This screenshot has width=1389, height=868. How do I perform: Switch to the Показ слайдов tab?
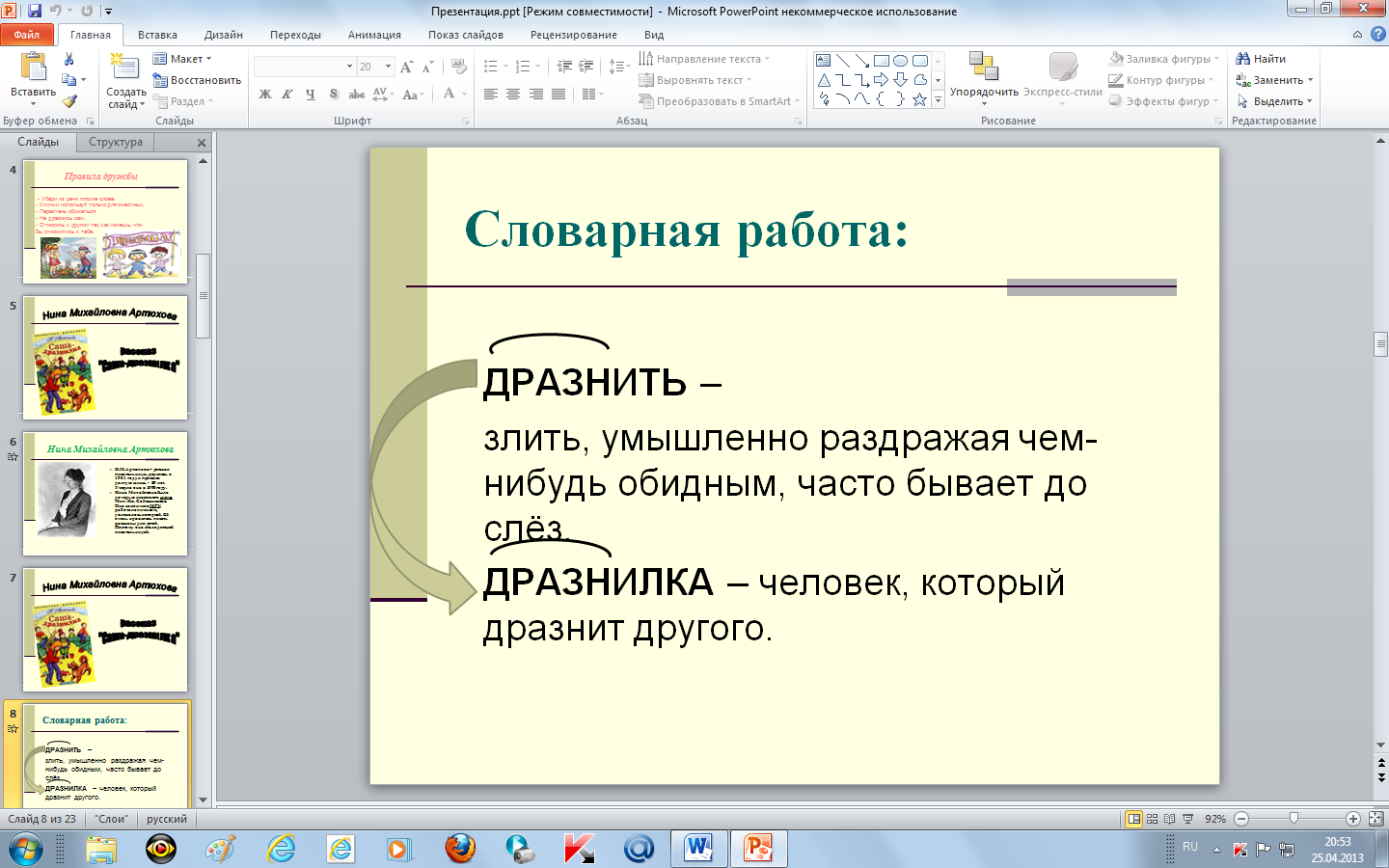tap(466, 35)
